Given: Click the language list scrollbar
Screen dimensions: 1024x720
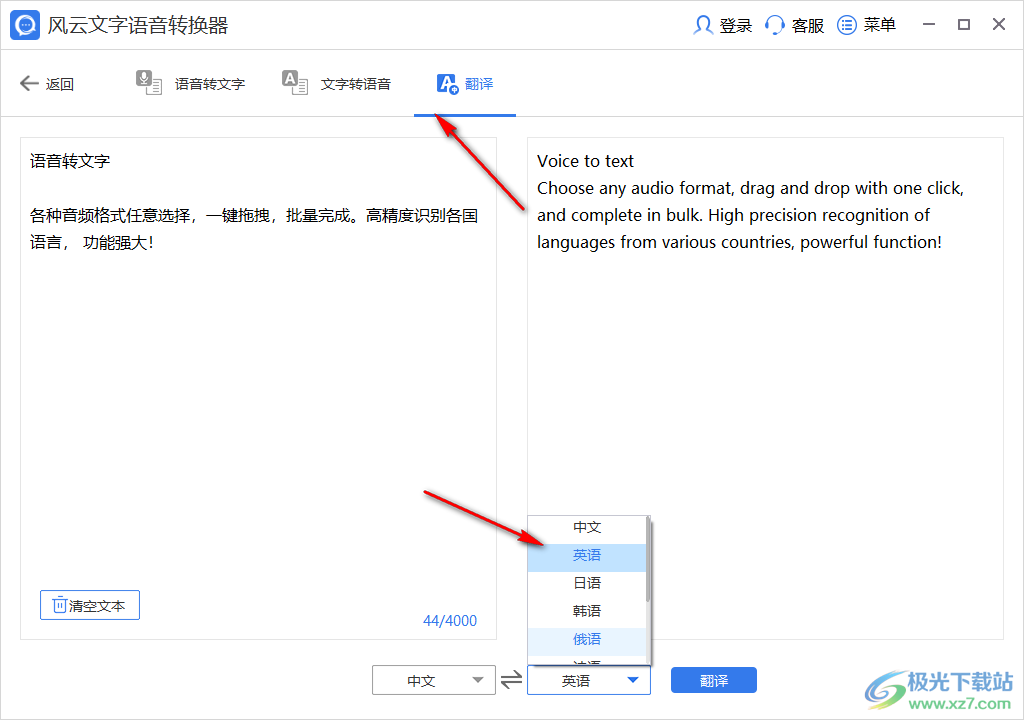Looking at the screenshot, I should 648,559.
